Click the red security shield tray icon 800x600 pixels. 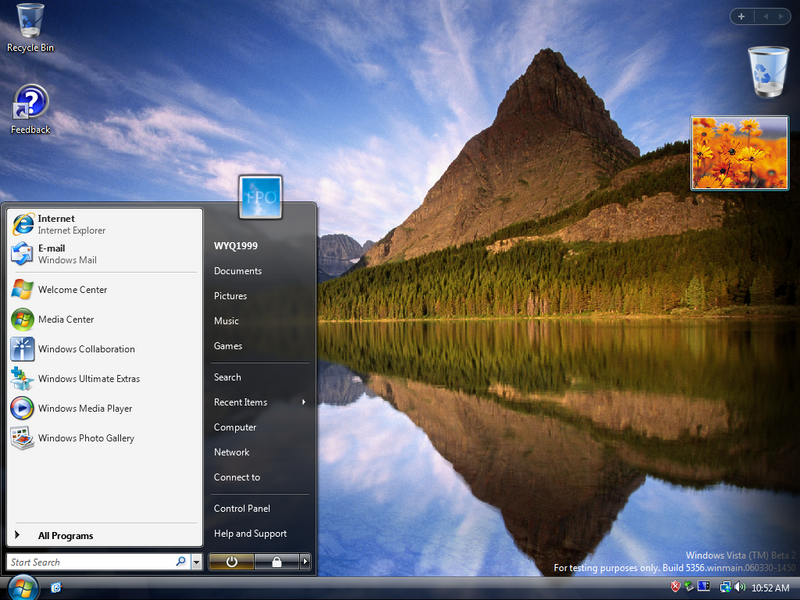[675, 587]
